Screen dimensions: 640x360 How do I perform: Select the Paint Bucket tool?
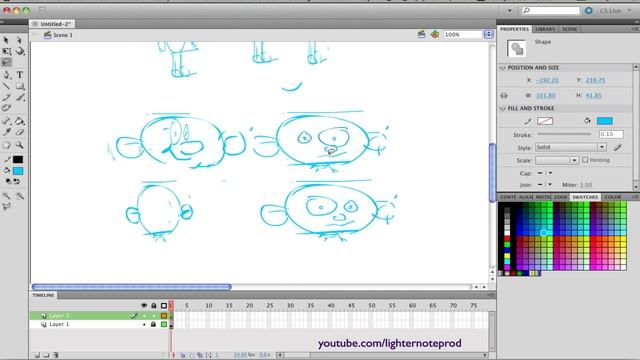pyautogui.click(x=20, y=121)
